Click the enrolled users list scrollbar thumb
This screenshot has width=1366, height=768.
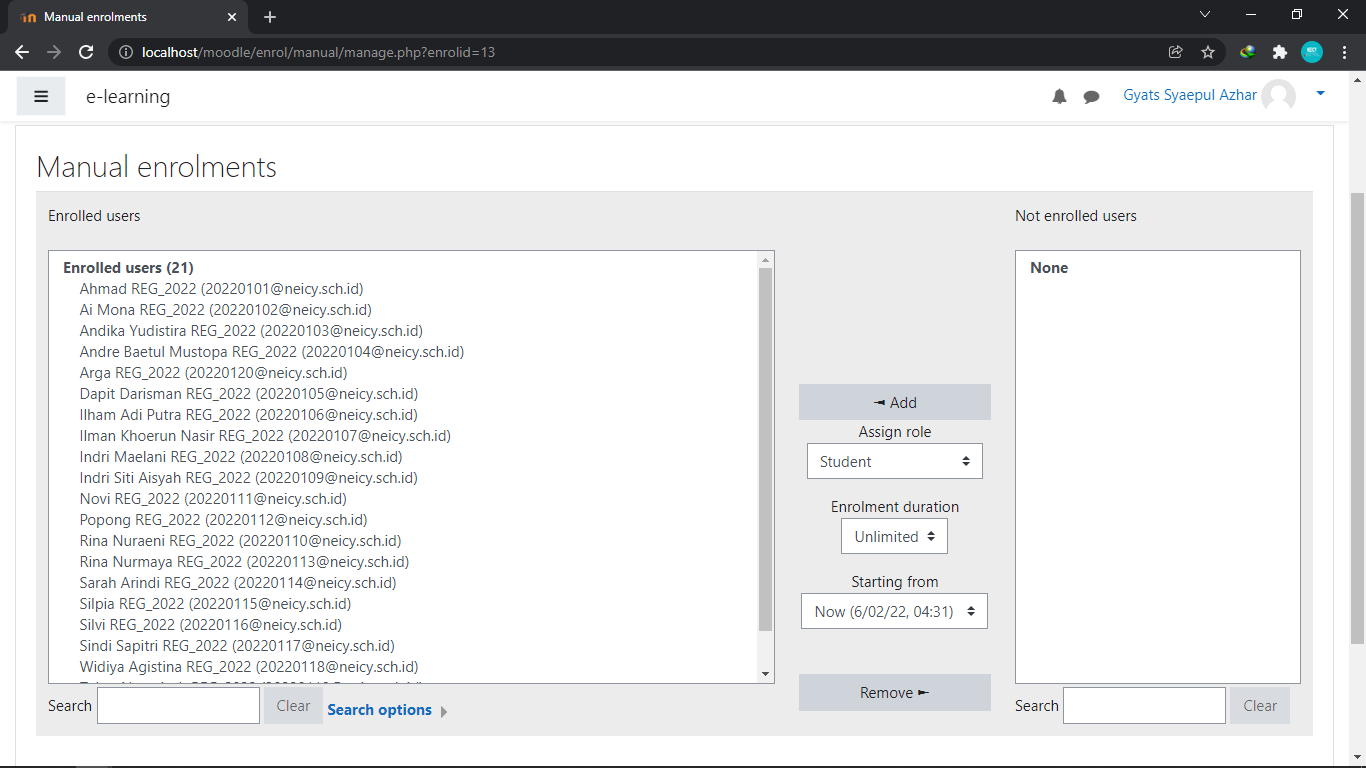click(x=766, y=450)
